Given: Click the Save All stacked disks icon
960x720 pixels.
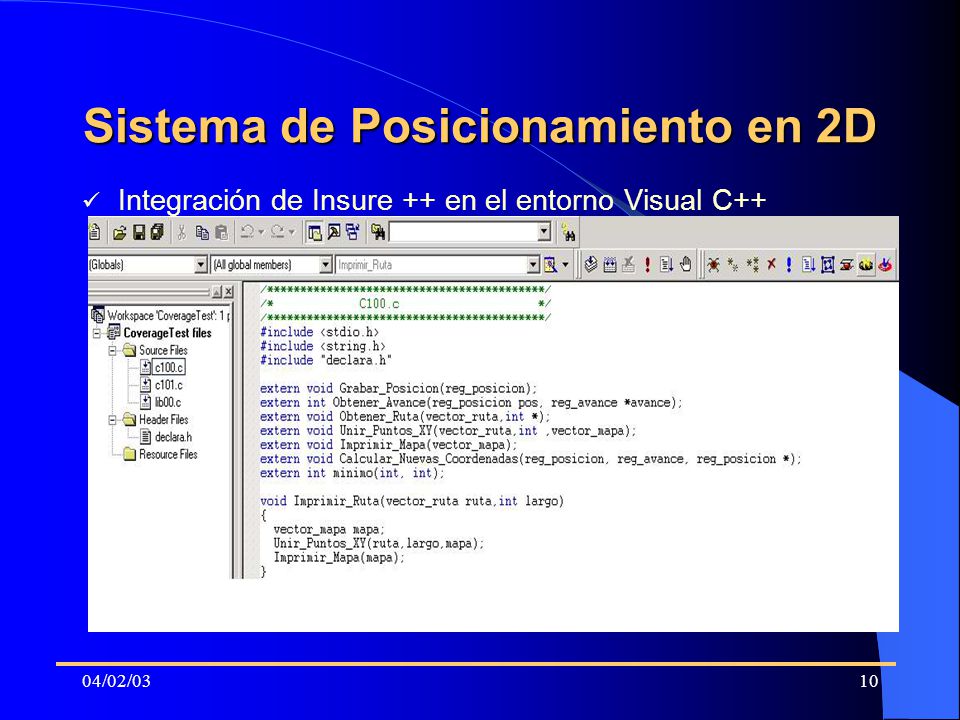Looking at the screenshot, I should [157, 232].
